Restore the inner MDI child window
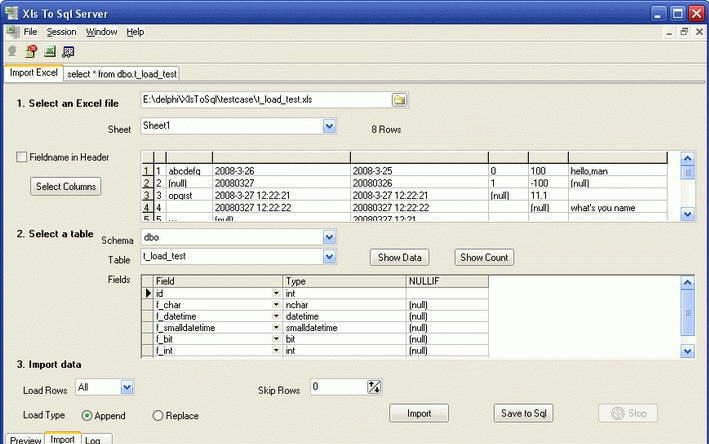709x444 pixels. 684,32
